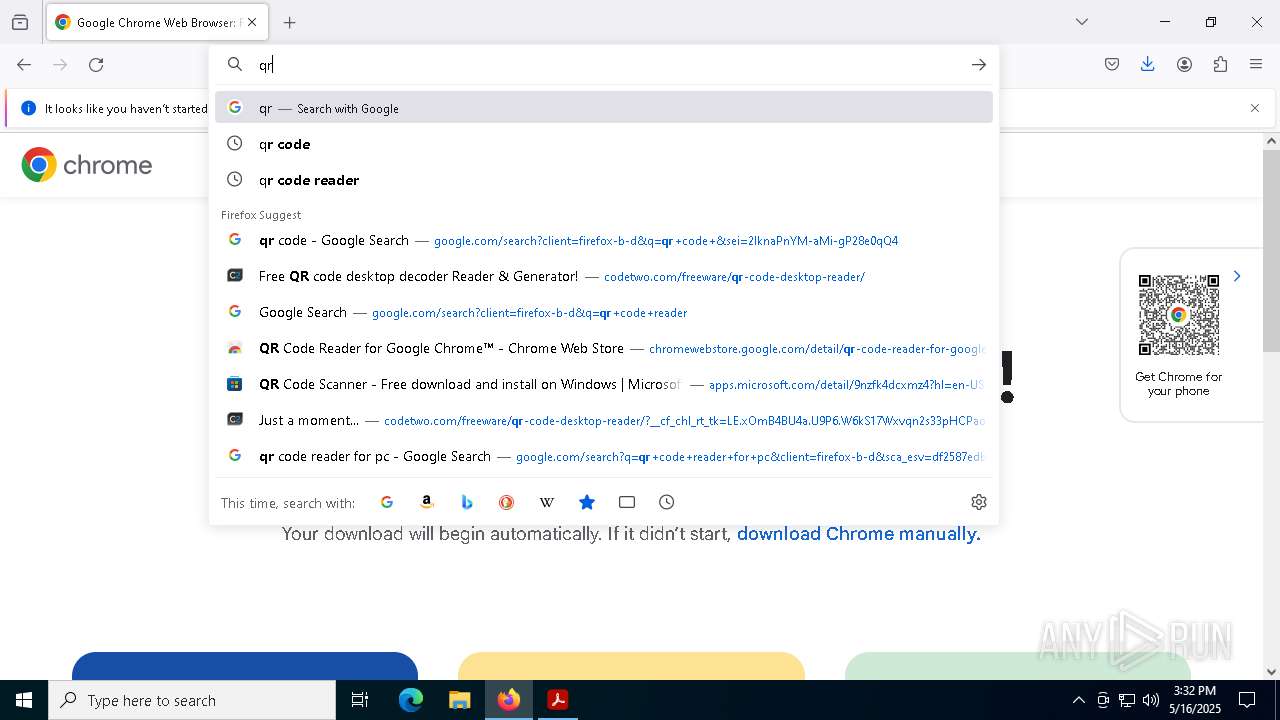
Task: Click the scrollbar down arrow
Action: [x=1271, y=672]
